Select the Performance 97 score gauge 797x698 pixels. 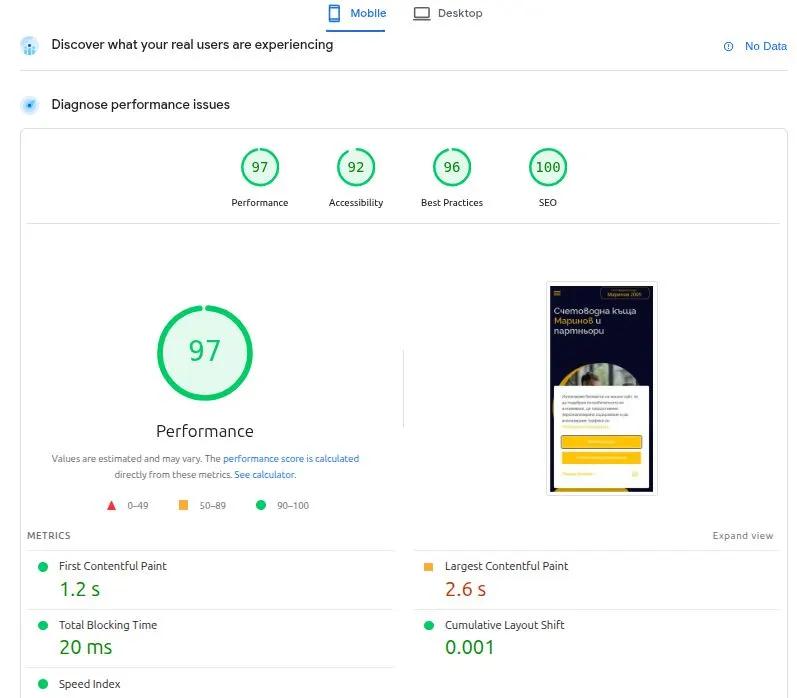(260, 167)
